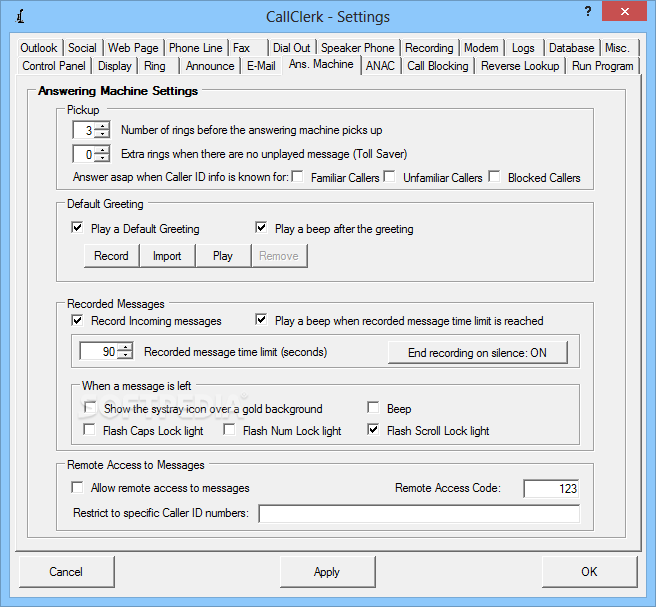This screenshot has height=607, width=656.
Task: Switch to the E-Mail tab
Action: click(x=261, y=66)
